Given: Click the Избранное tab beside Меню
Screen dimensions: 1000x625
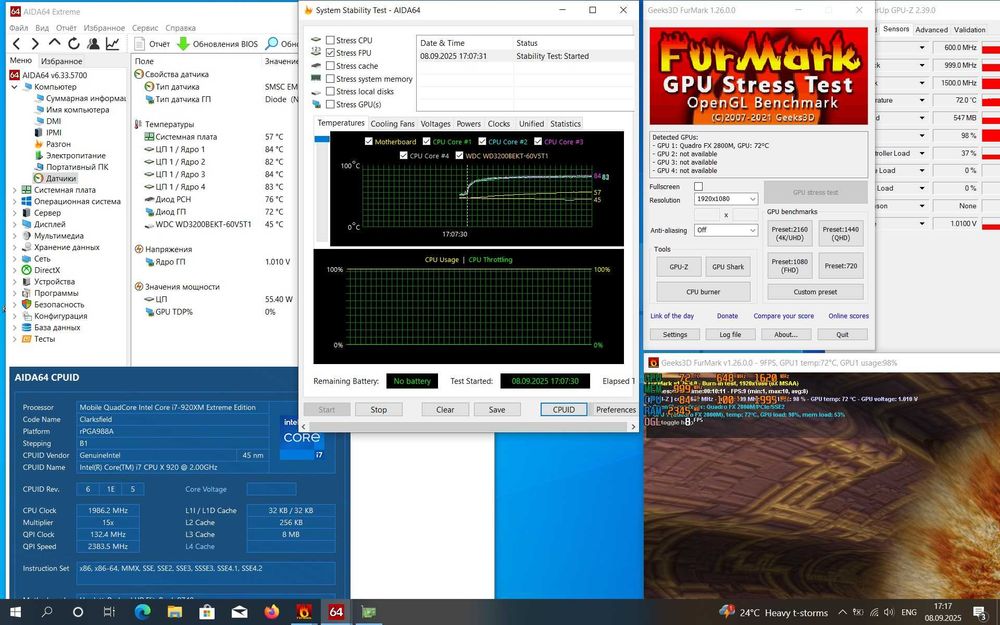Looking at the screenshot, I should click(61, 61).
